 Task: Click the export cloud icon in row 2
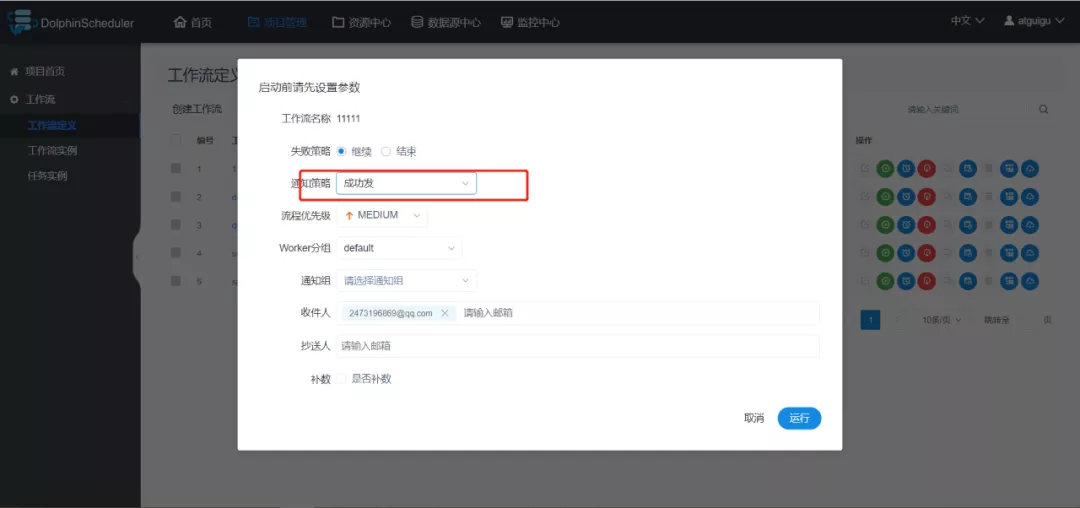1030,197
